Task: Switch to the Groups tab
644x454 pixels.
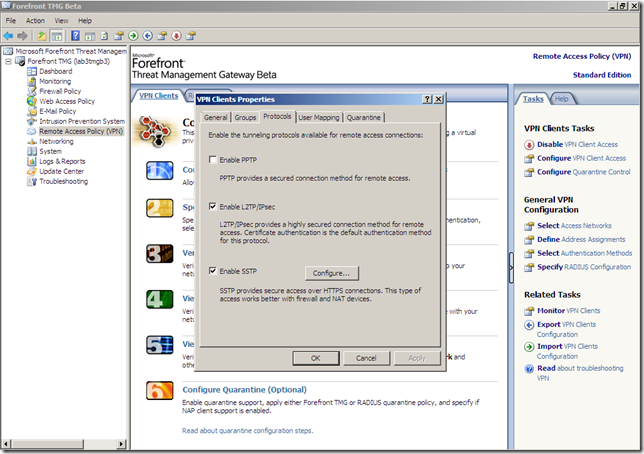Action: 245,118
